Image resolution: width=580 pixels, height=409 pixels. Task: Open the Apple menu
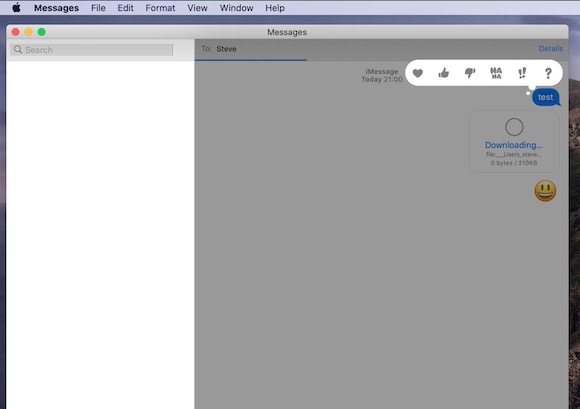tap(16, 8)
